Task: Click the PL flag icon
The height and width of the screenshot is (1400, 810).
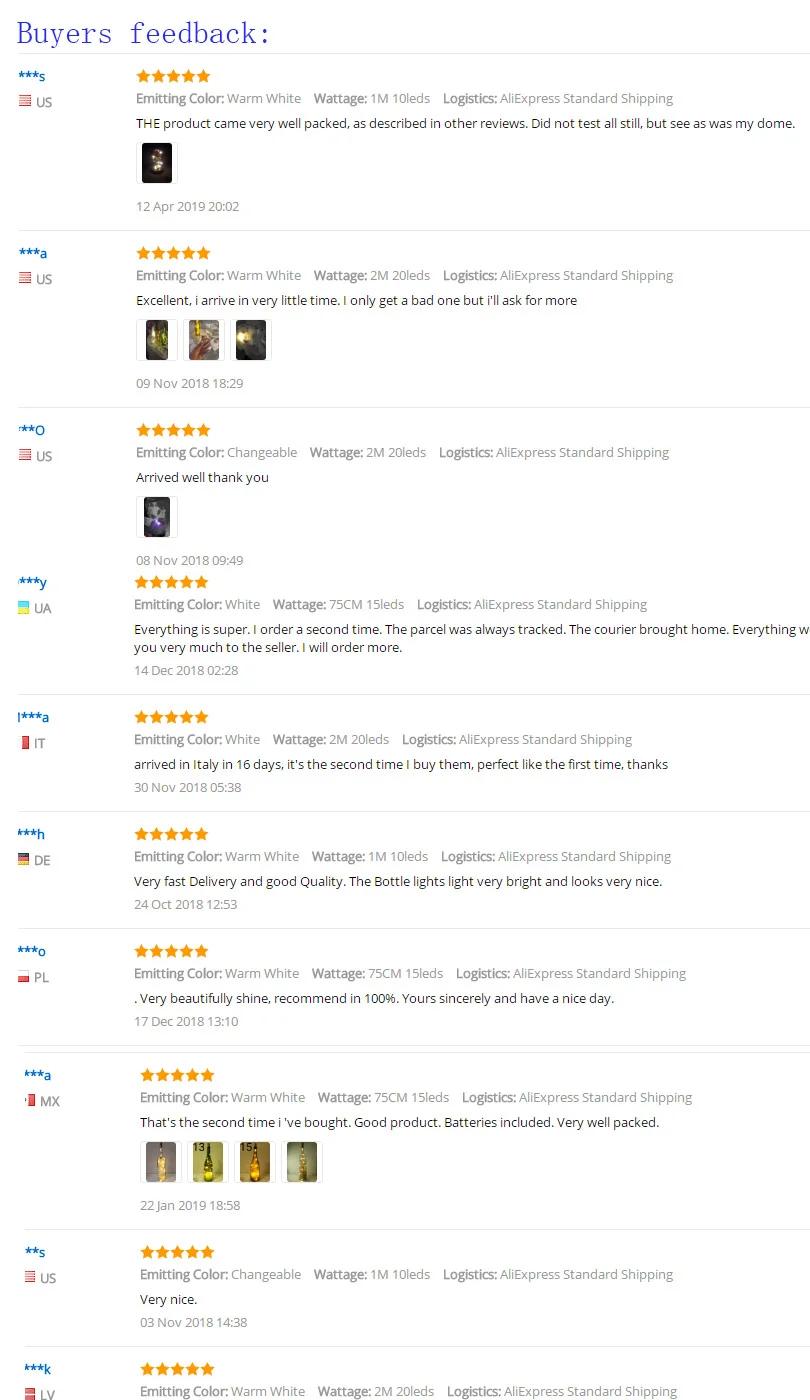Action: click(x=23, y=977)
